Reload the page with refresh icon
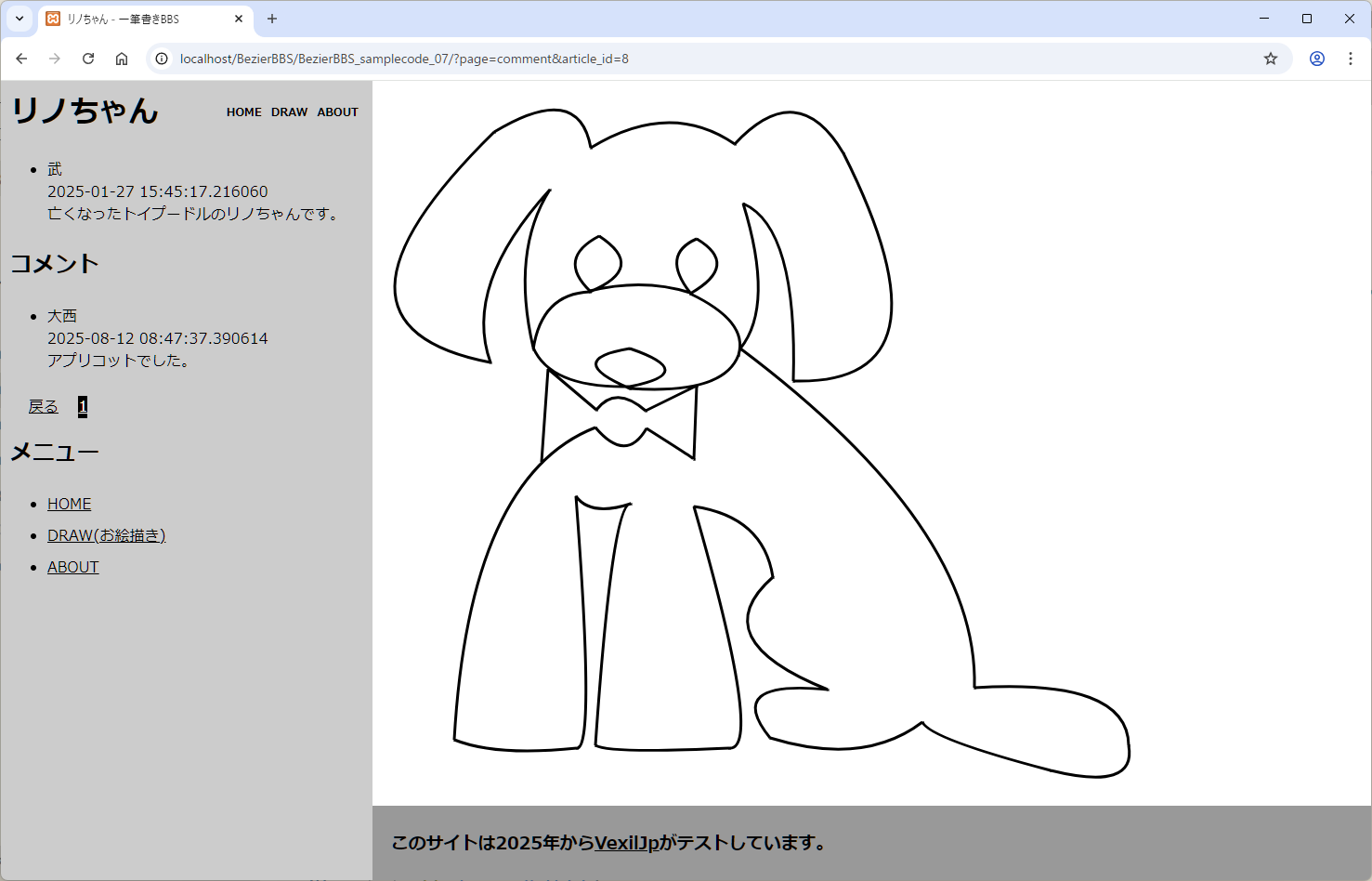Image resolution: width=1372 pixels, height=881 pixels. coord(88,59)
